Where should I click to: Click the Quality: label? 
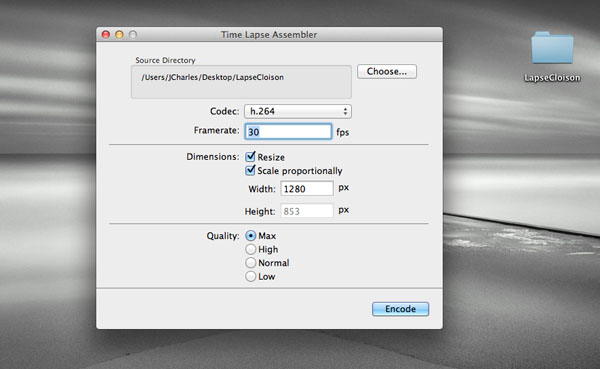point(223,236)
